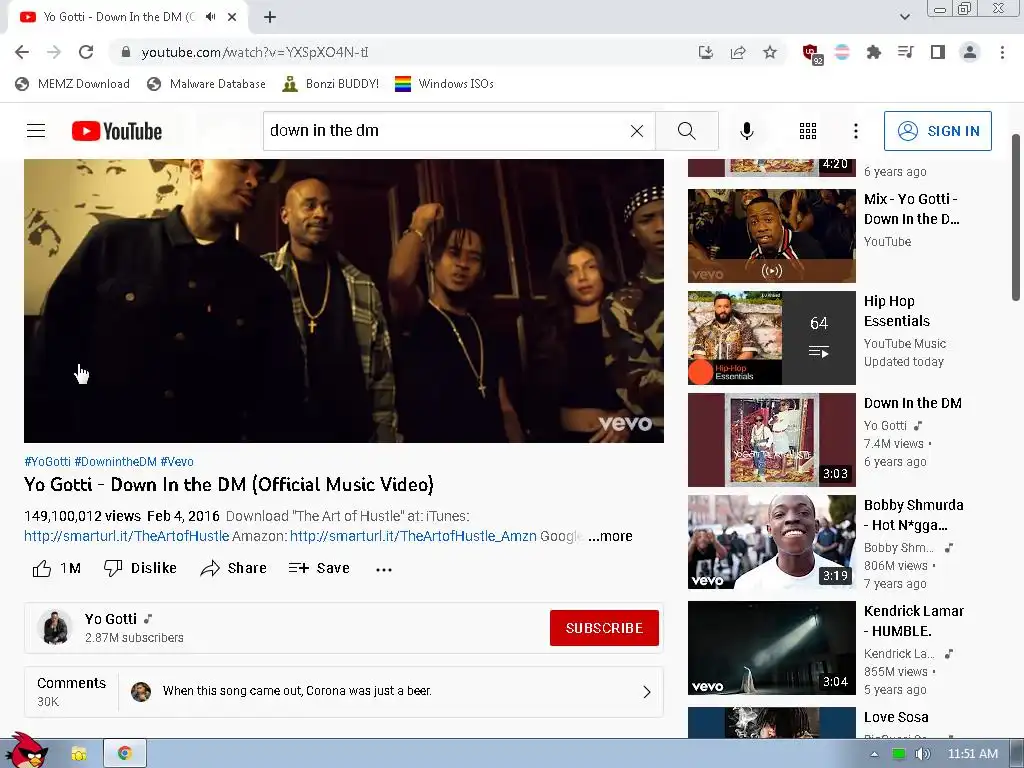Bookmark this page with the star icon
Viewport: 1024px width, 768px height.
pyautogui.click(x=770, y=52)
